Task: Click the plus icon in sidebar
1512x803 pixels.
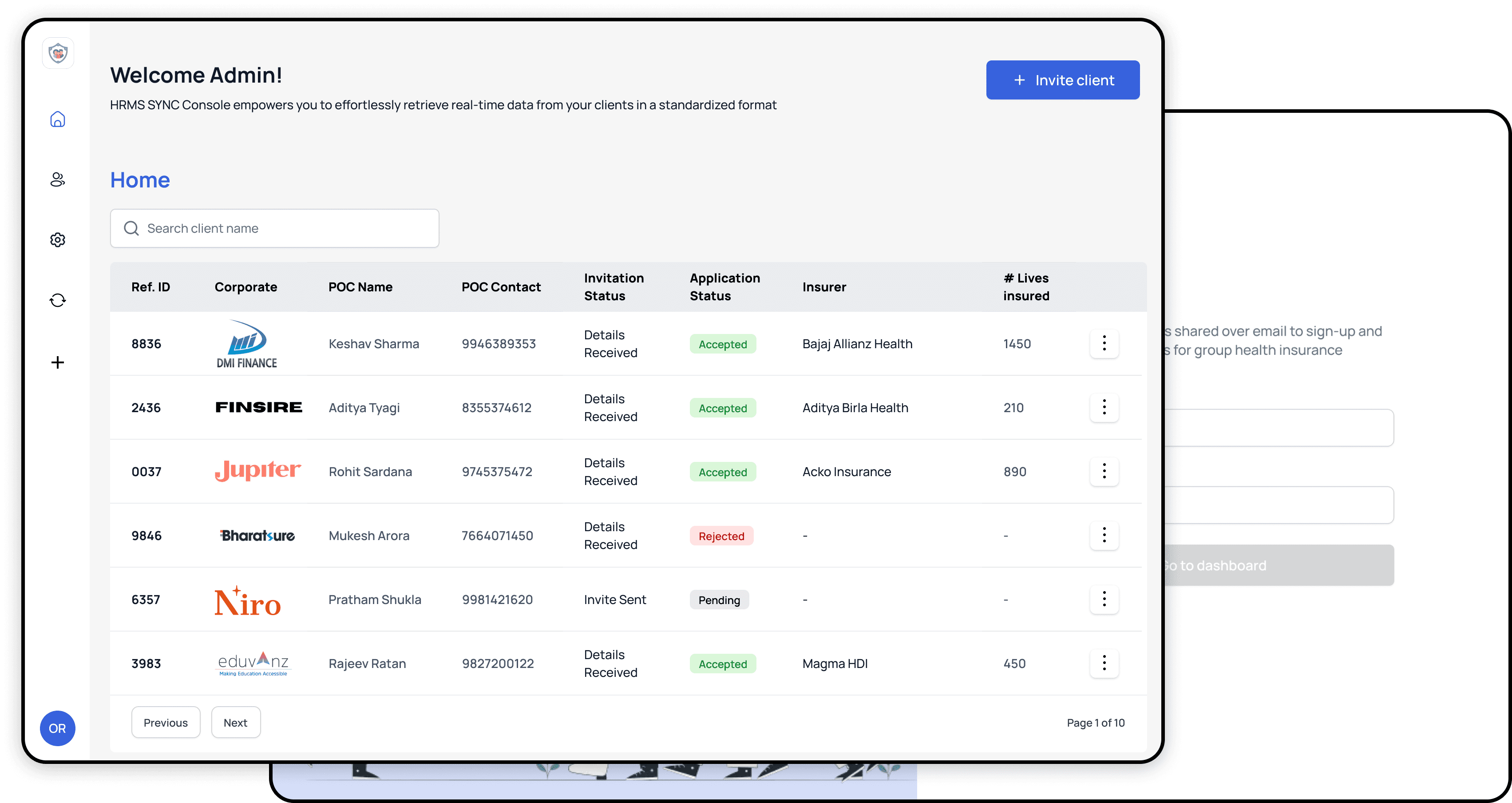Action: (x=58, y=362)
